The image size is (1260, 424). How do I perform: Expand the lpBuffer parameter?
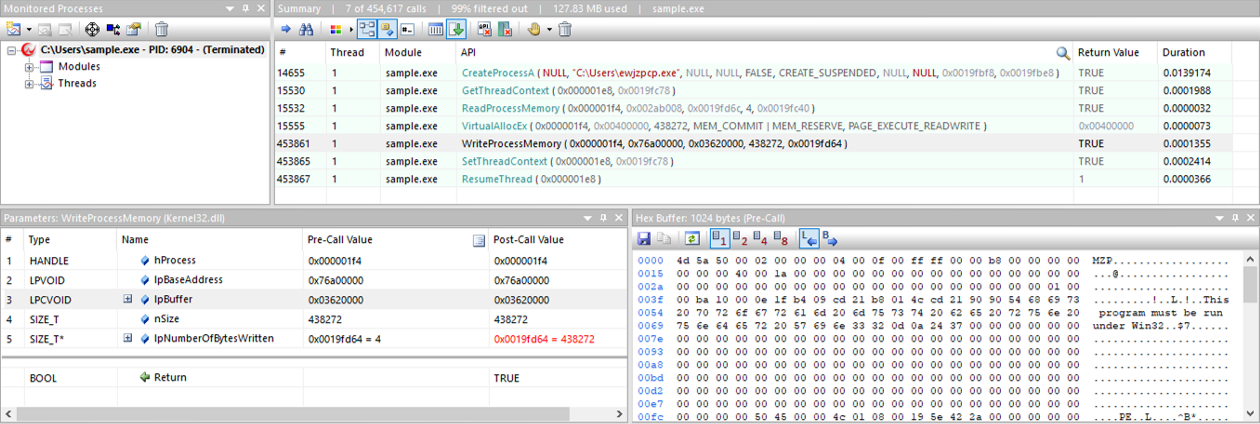[x=128, y=299]
